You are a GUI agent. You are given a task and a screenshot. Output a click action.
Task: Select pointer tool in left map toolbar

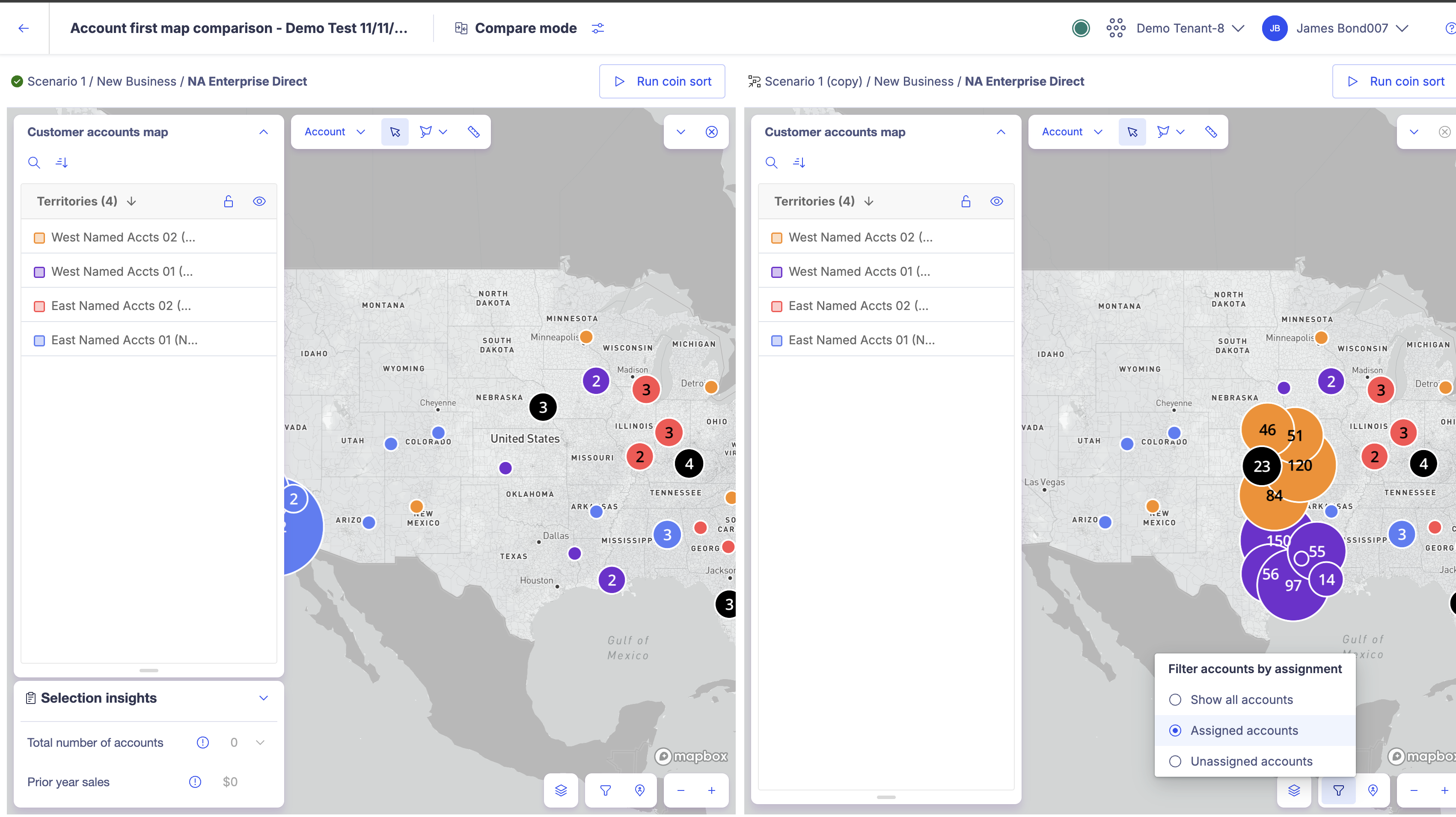pos(395,132)
